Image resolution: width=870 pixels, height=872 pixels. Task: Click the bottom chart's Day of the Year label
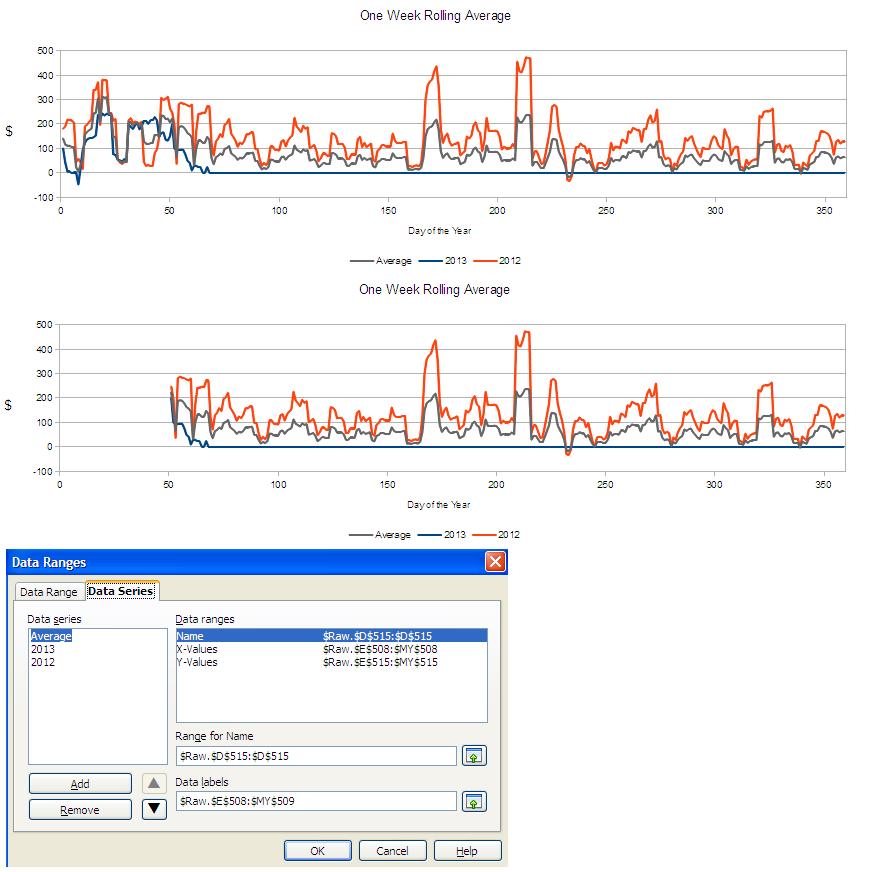pos(439,504)
